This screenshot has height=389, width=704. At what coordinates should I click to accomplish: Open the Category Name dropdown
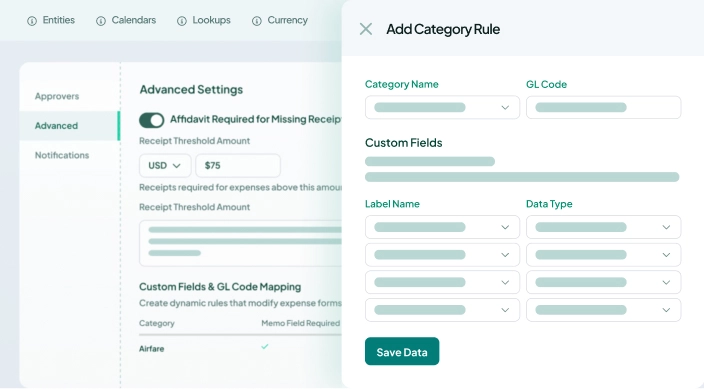(442, 107)
